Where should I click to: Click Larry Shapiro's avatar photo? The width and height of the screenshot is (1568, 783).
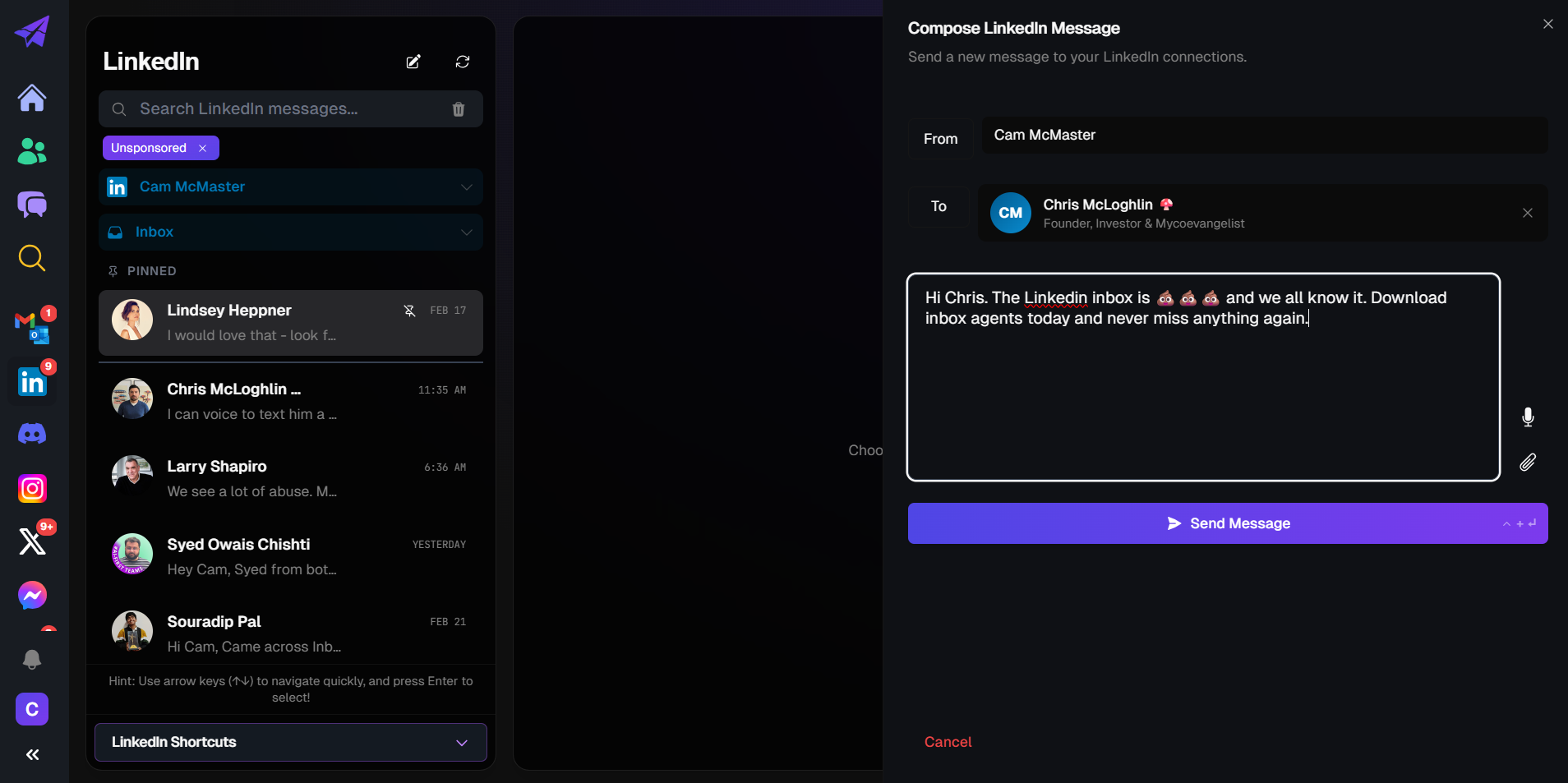tap(132, 476)
